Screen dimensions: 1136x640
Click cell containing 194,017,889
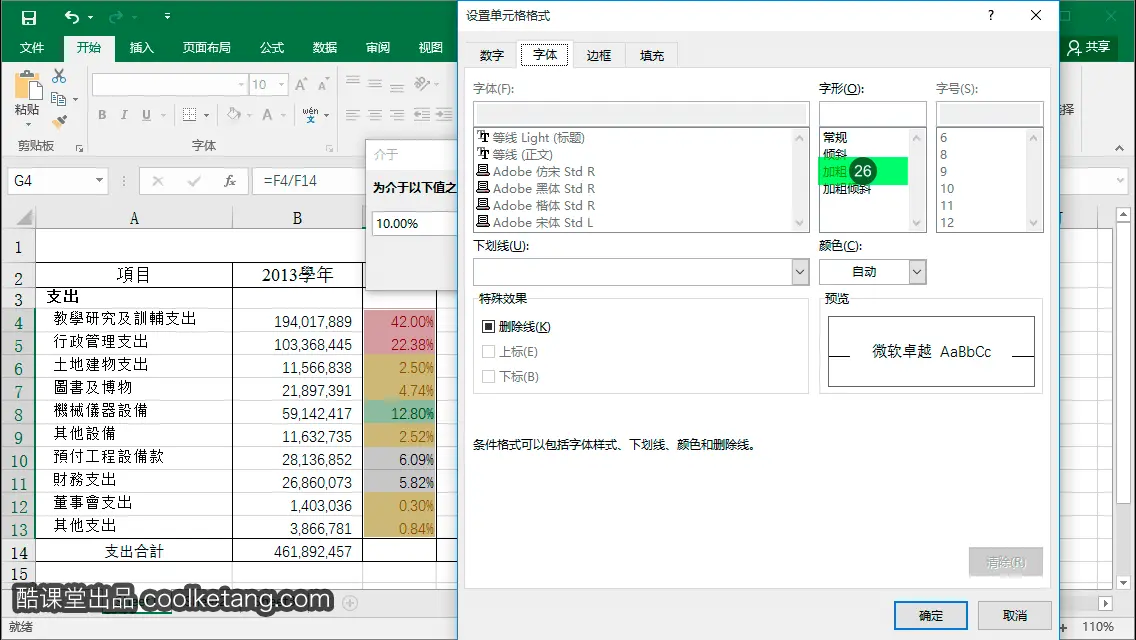pyautogui.click(x=297, y=321)
